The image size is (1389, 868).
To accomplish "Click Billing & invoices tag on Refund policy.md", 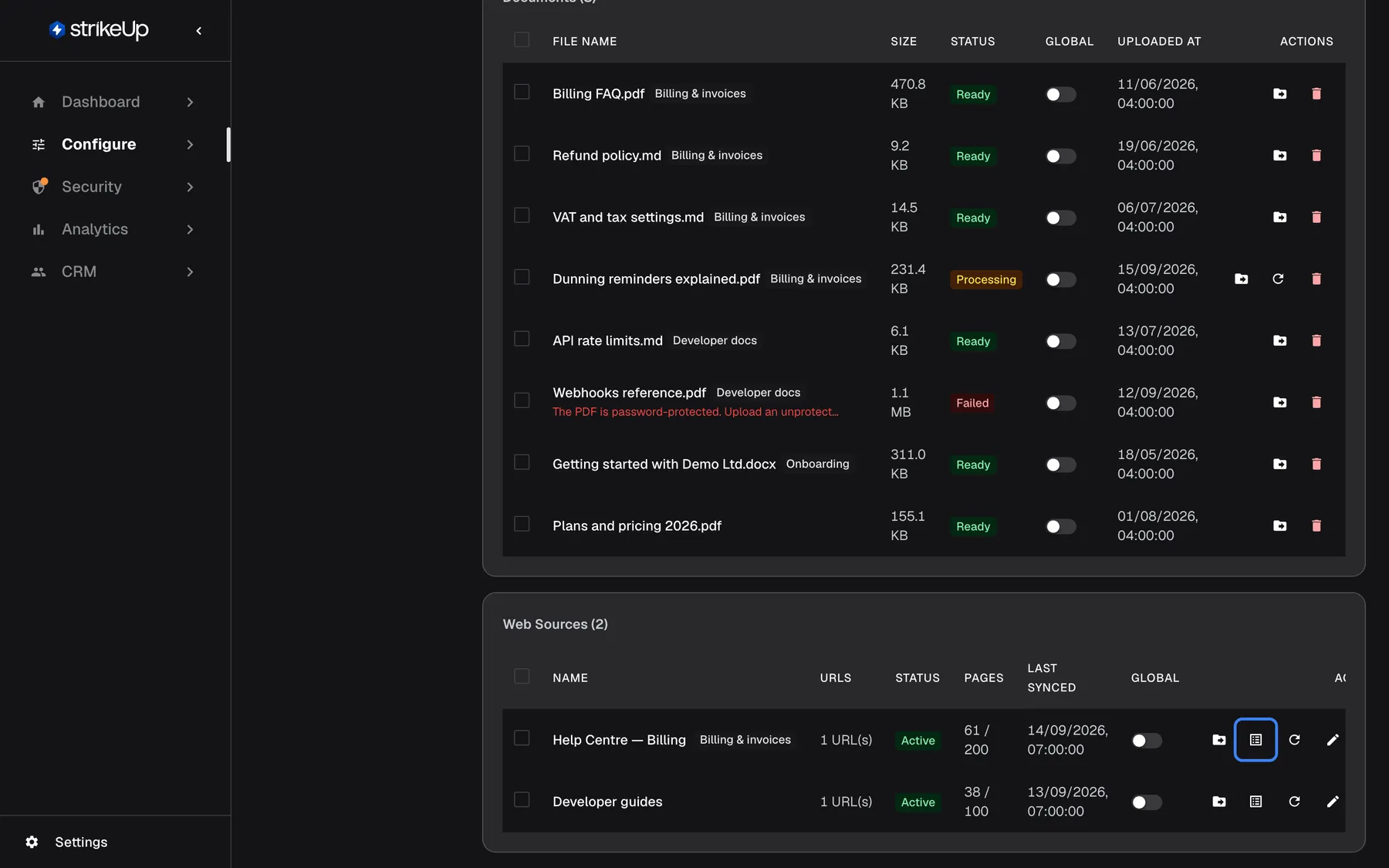I will click(717, 155).
